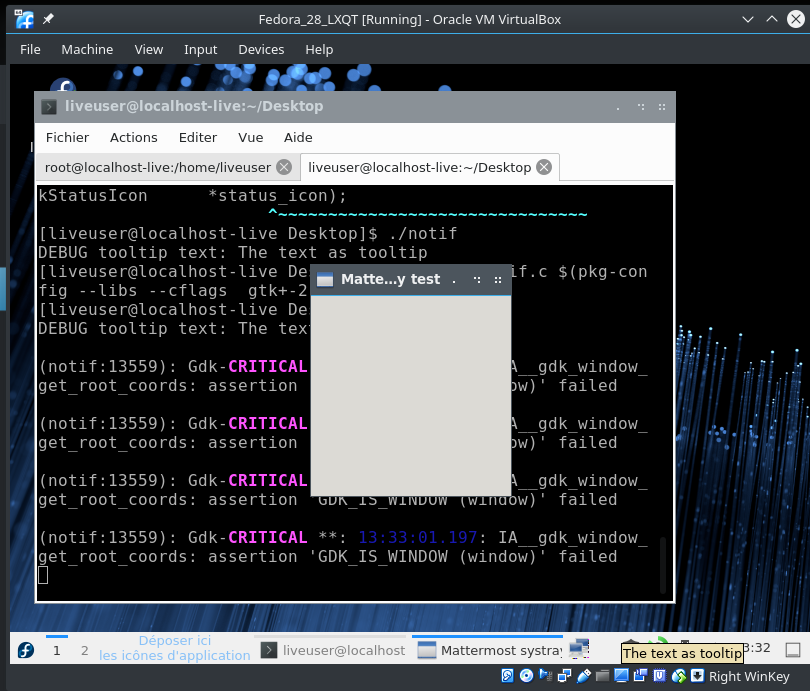Minimize the terminal window

(618, 107)
